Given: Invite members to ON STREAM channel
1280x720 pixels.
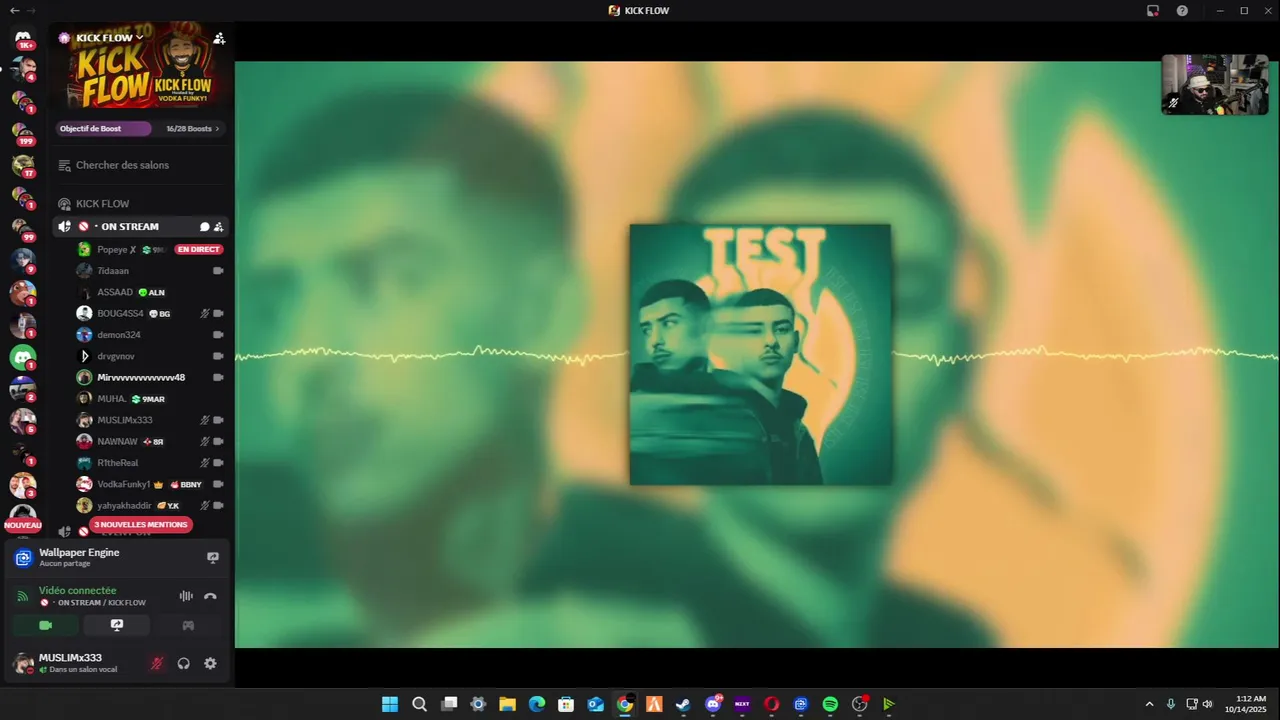Looking at the screenshot, I should tap(219, 227).
